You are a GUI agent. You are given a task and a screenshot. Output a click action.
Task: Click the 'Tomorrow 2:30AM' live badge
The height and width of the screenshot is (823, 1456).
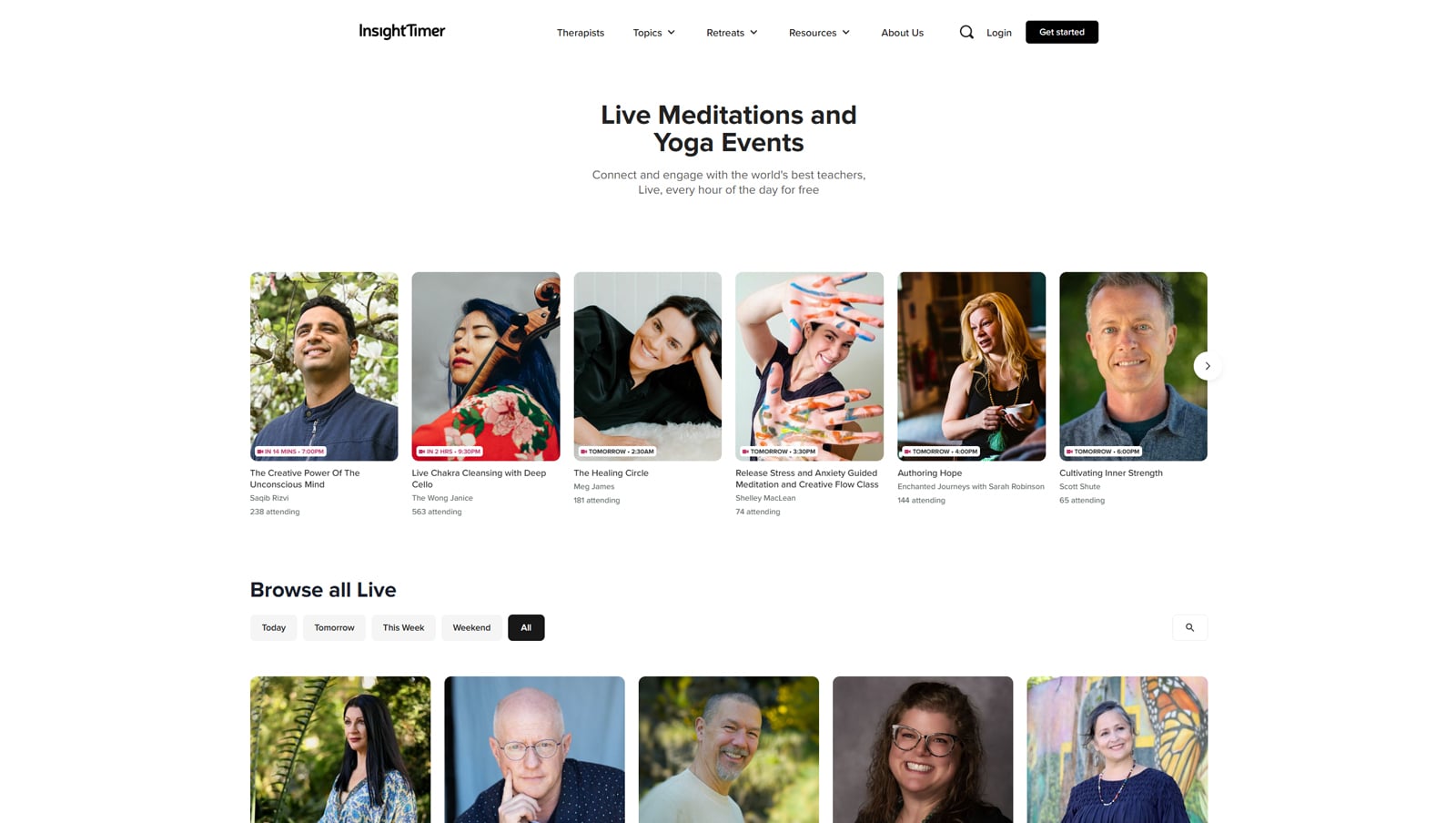[x=618, y=452]
